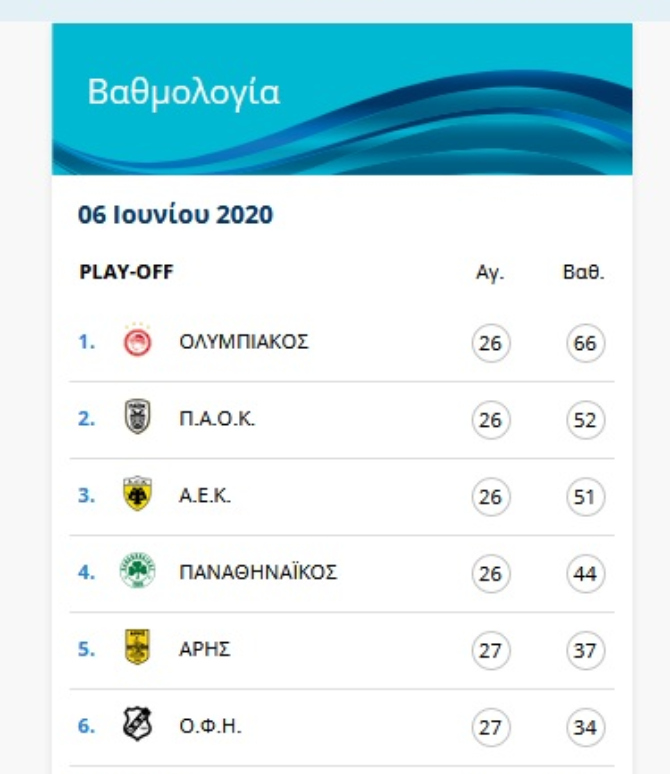Viewport: 670px width, 774px height.
Task: Click the O.F.I. black-and-white crest
Action: pyautogui.click(x=137, y=726)
